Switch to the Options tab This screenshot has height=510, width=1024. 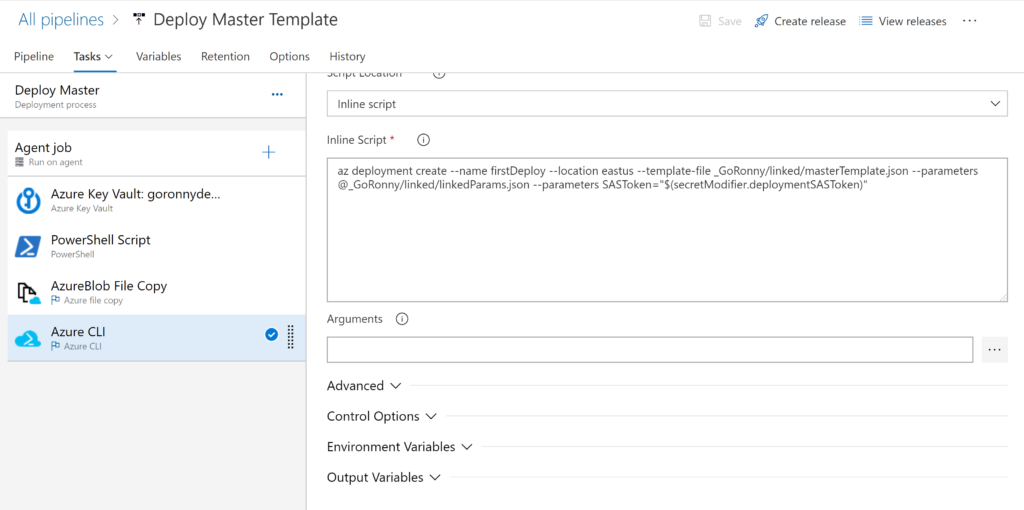click(289, 57)
